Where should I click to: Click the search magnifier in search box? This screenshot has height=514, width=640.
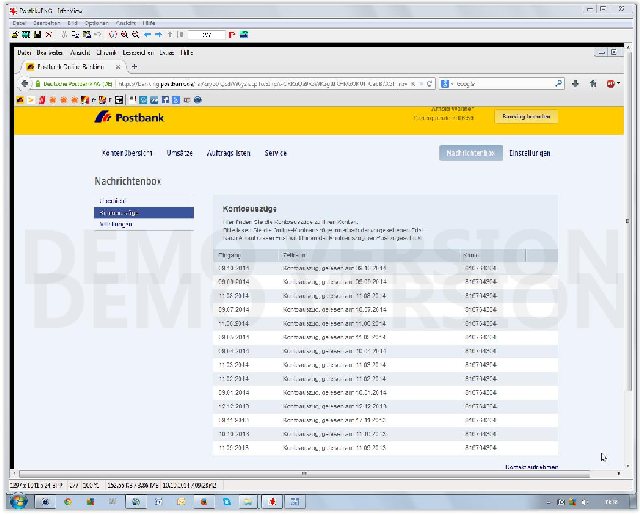click(558, 84)
